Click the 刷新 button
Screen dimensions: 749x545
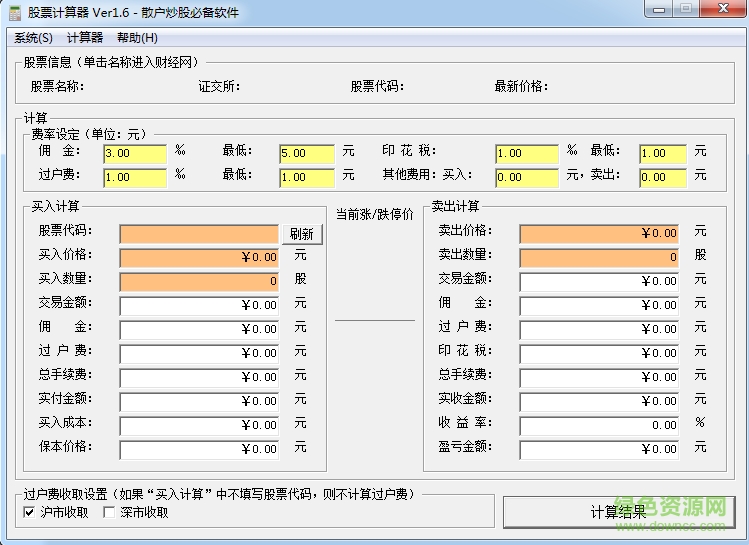(302, 234)
